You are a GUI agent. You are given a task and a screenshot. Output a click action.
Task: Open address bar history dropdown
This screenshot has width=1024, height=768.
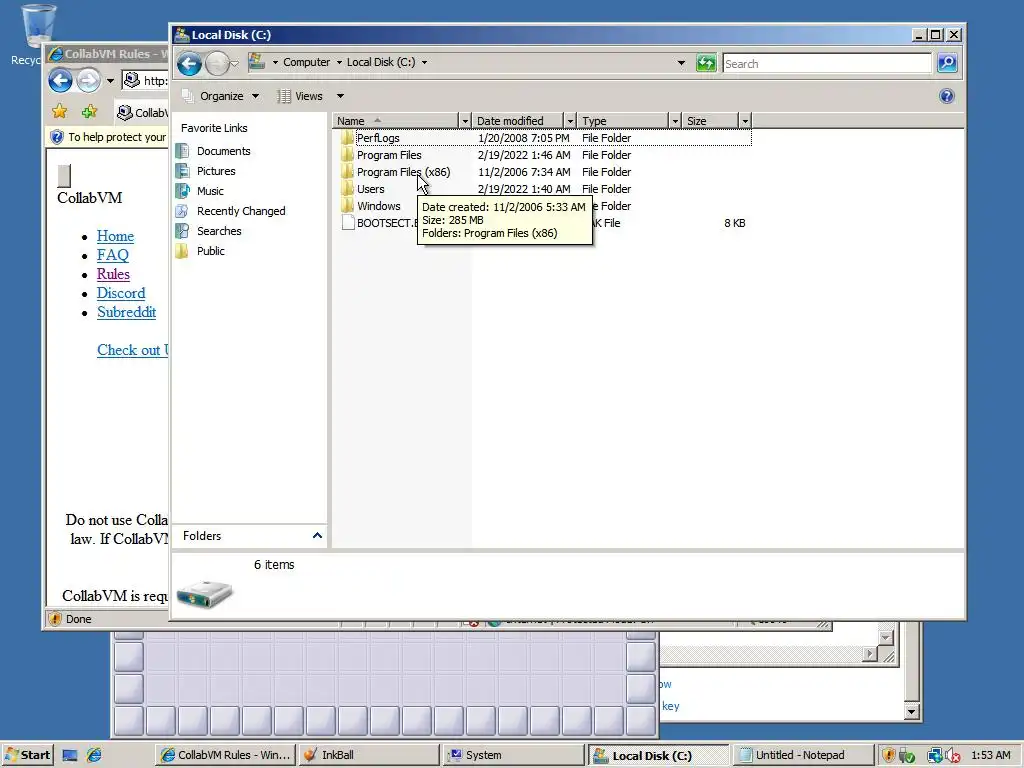click(x=681, y=63)
